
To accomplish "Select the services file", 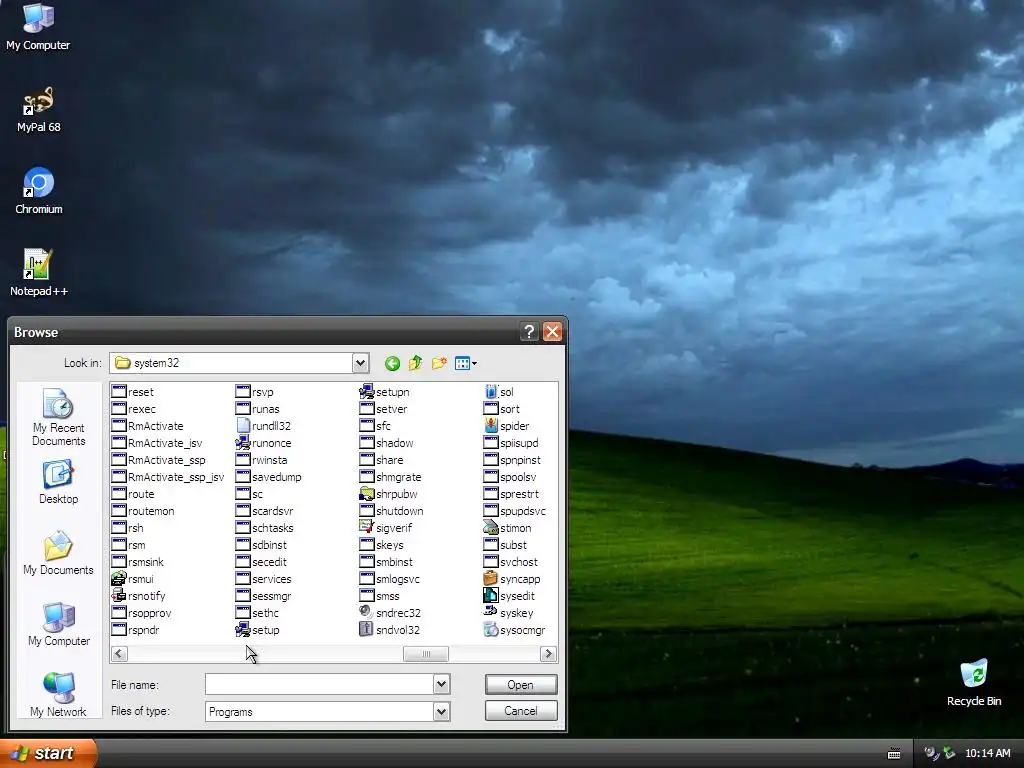I will 264,579.
